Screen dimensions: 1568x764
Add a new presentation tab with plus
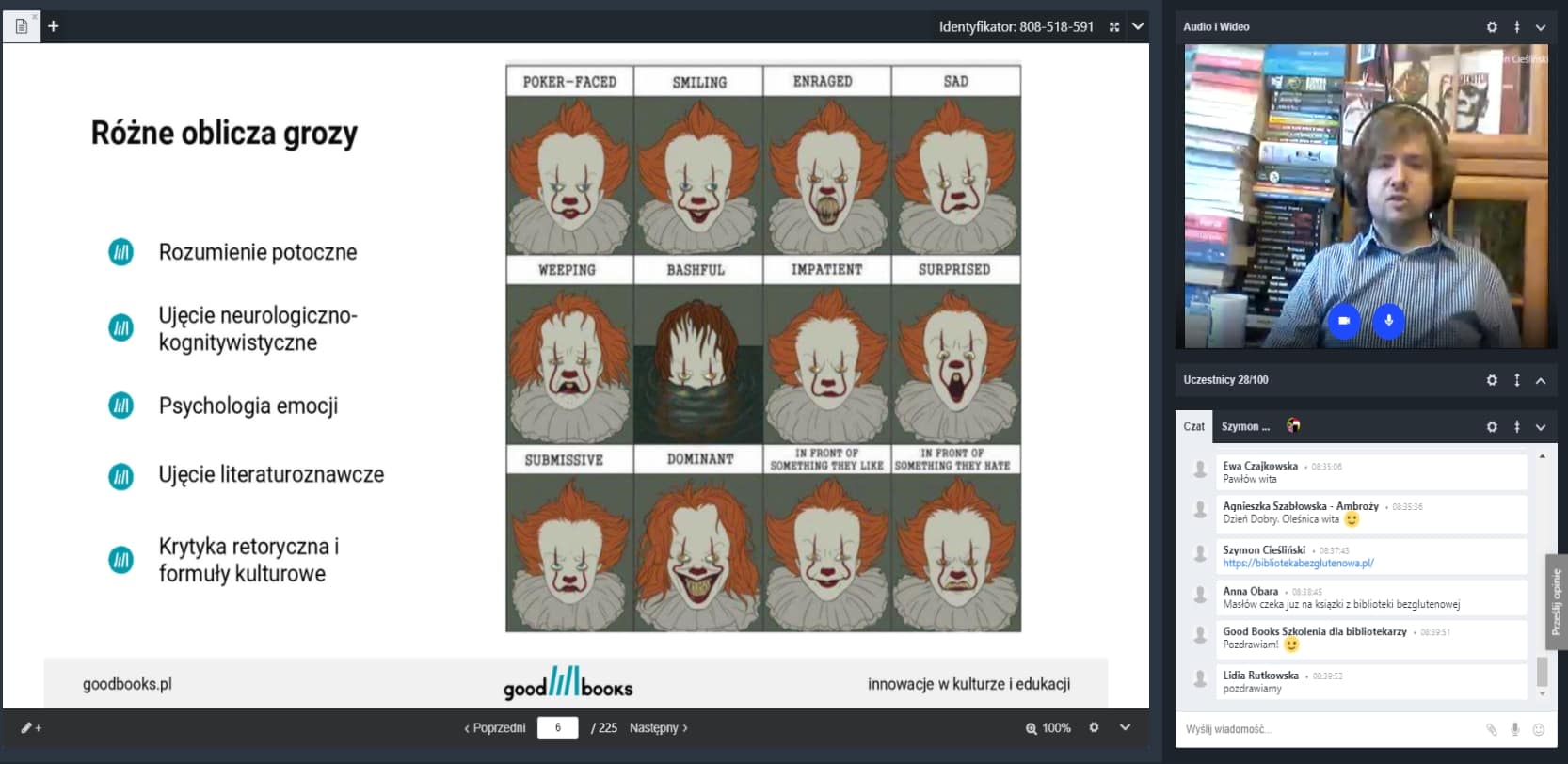[54, 26]
